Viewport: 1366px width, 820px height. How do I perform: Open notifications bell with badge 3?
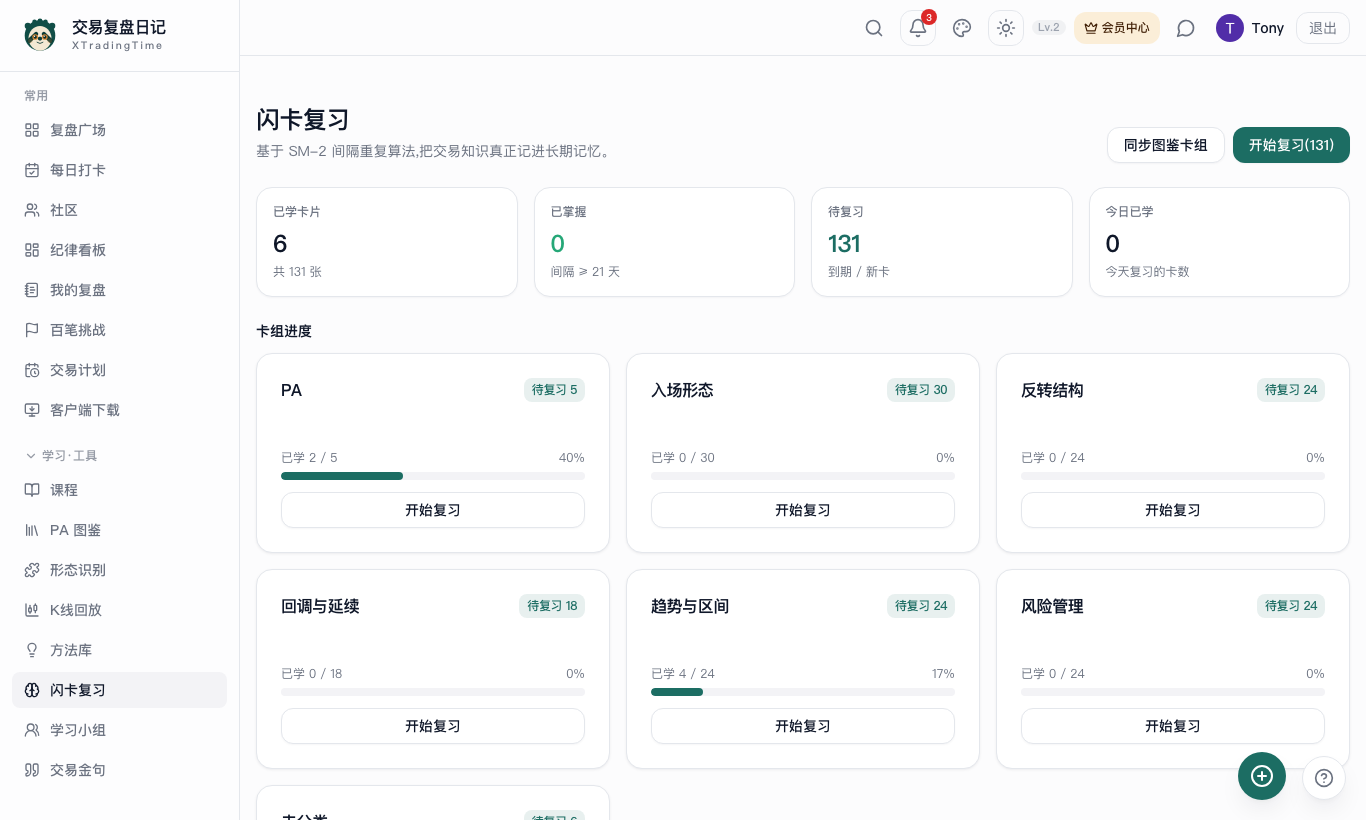[x=918, y=28]
